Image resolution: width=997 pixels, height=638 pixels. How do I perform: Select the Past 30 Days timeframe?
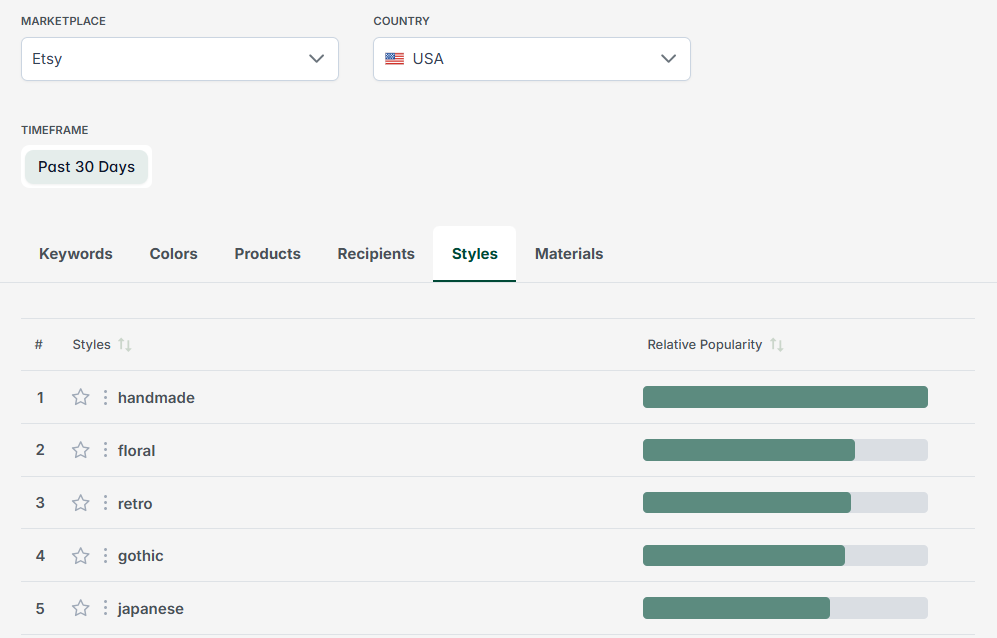86,167
